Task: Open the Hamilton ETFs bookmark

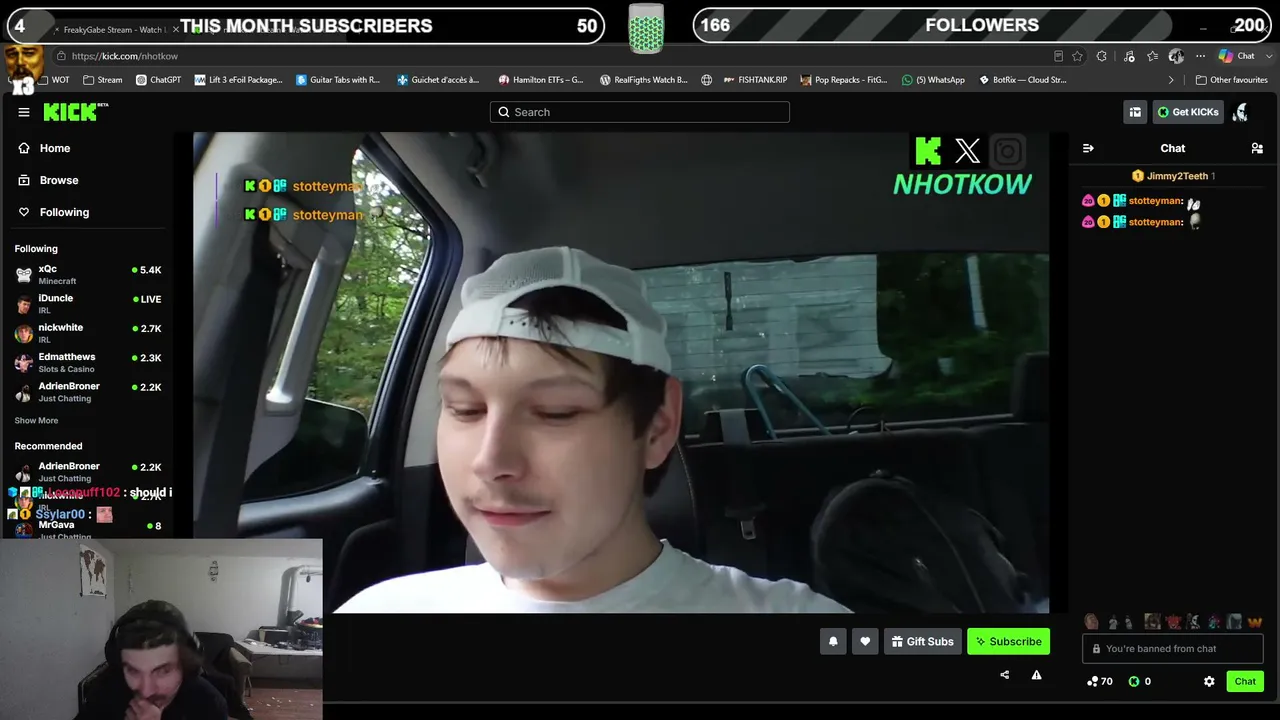Action: pos(540,80)
